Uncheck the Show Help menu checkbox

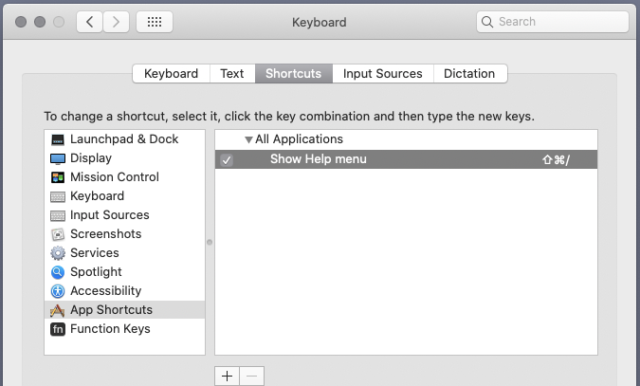[x=227, y=160]
